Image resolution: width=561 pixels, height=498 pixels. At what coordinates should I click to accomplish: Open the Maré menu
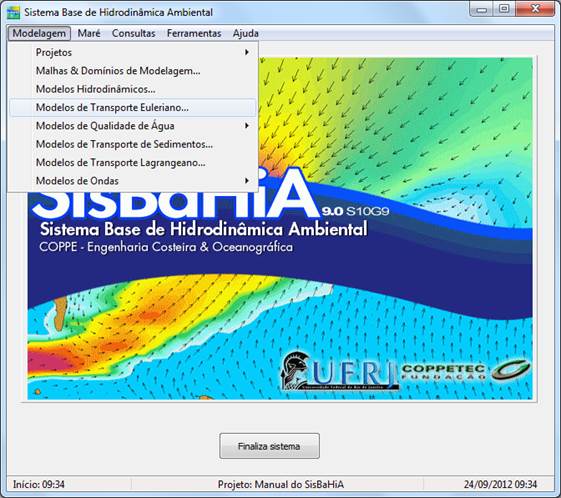click(x=89, y=33)
